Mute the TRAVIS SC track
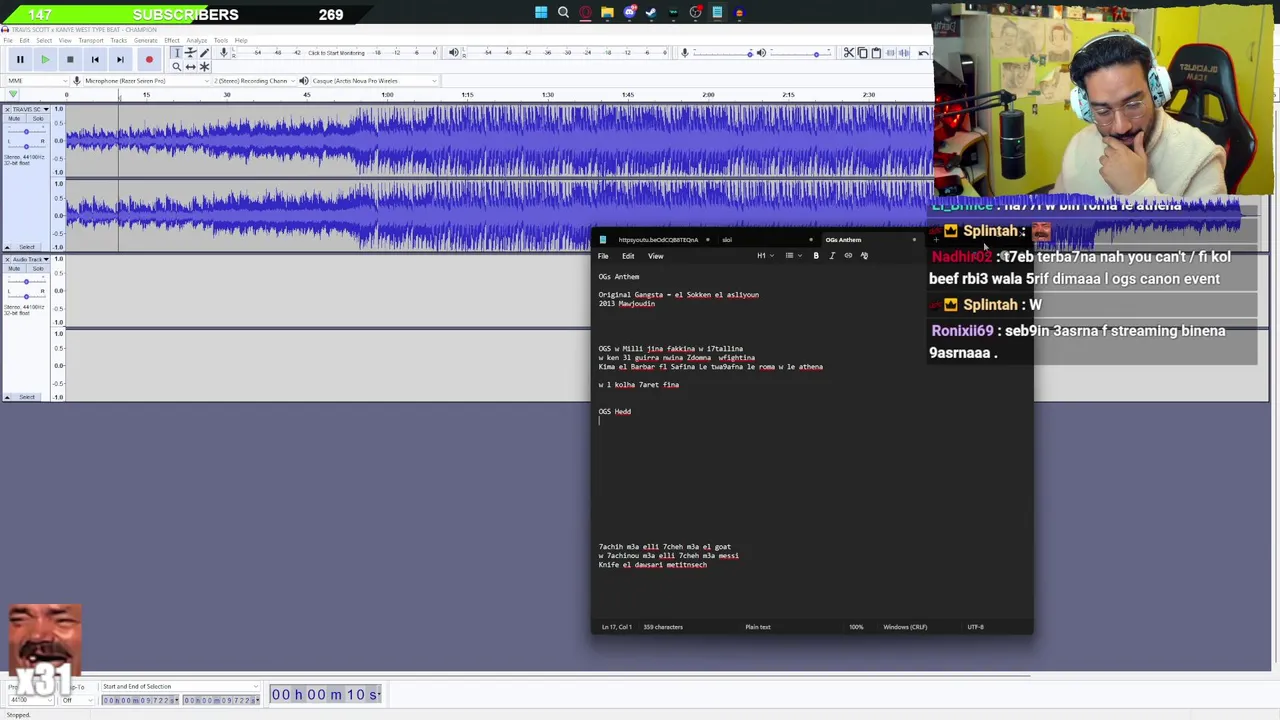Screen dimensions: 1280x720 (15, 119)
